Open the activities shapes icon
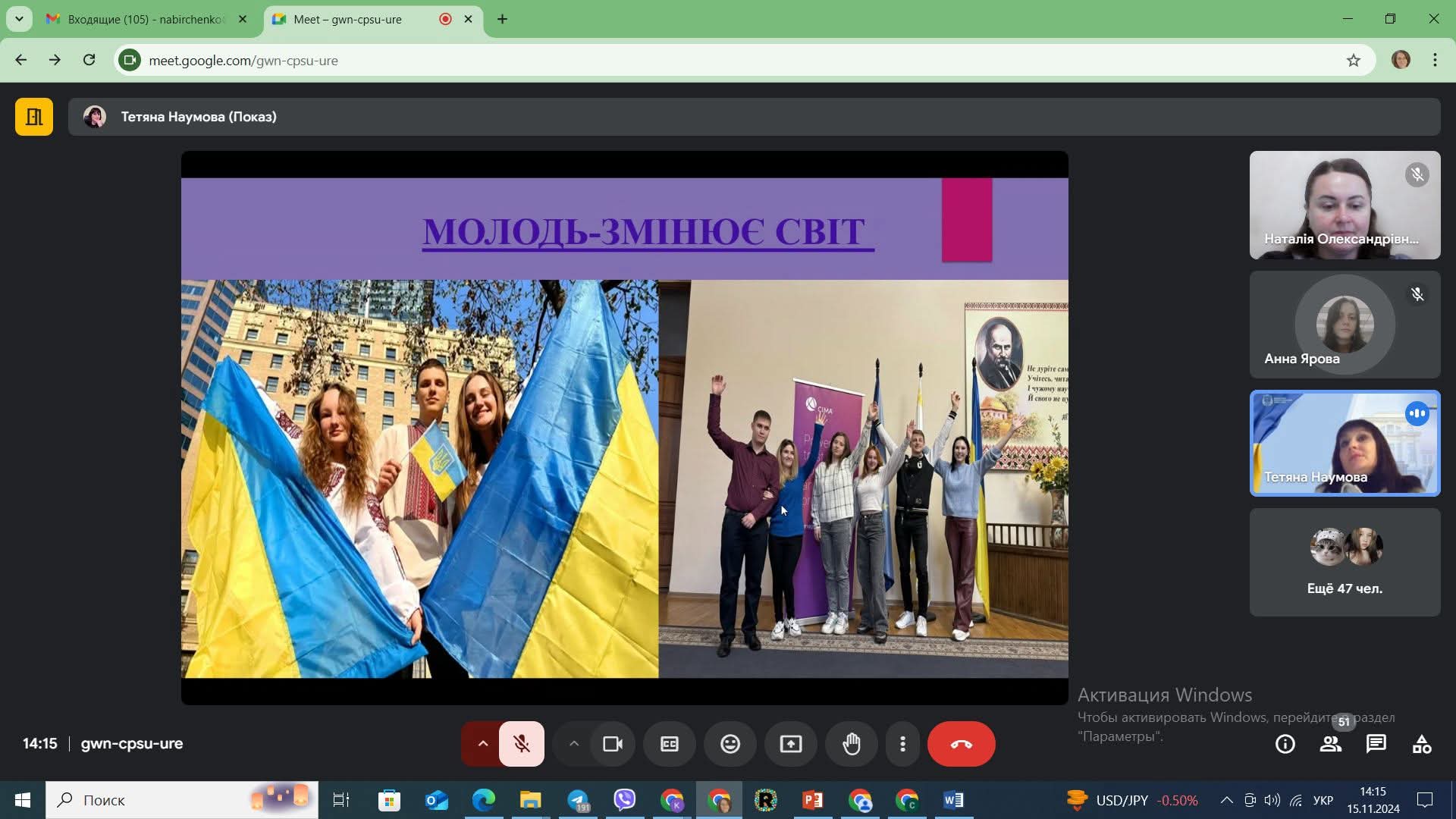1456x819 pixels. [x=1421, y=744]
